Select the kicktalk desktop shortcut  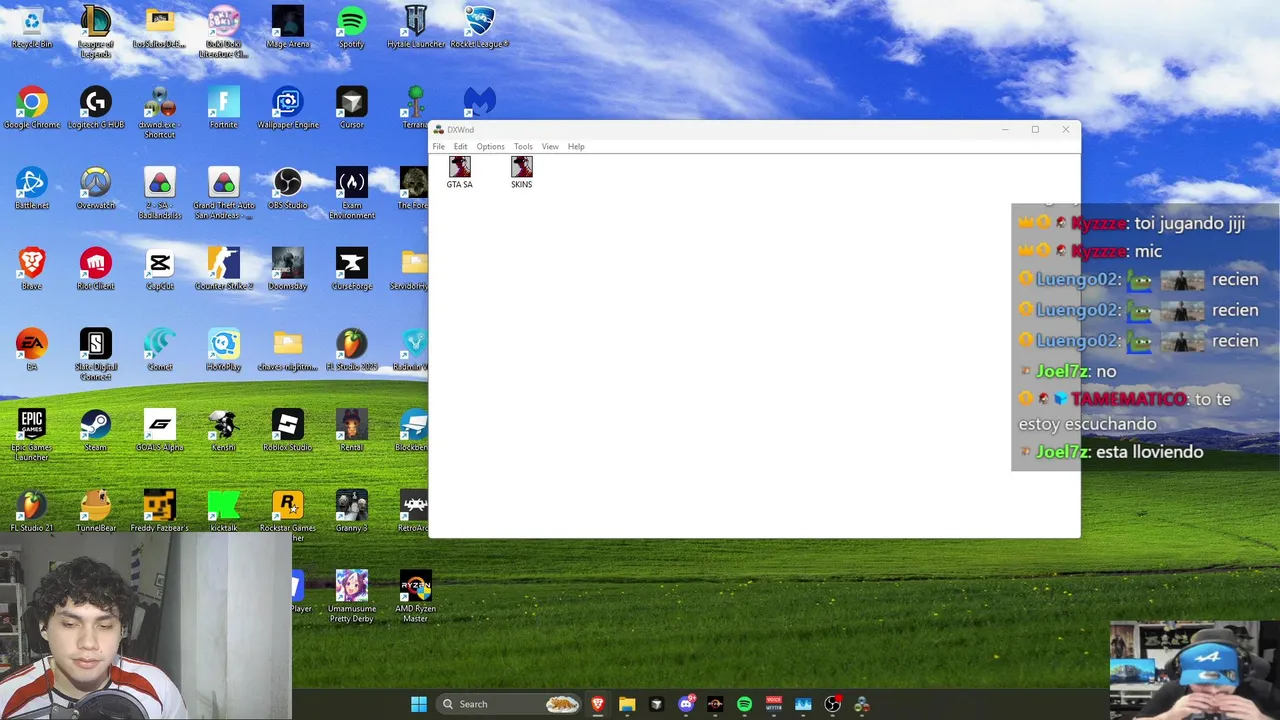224,511
